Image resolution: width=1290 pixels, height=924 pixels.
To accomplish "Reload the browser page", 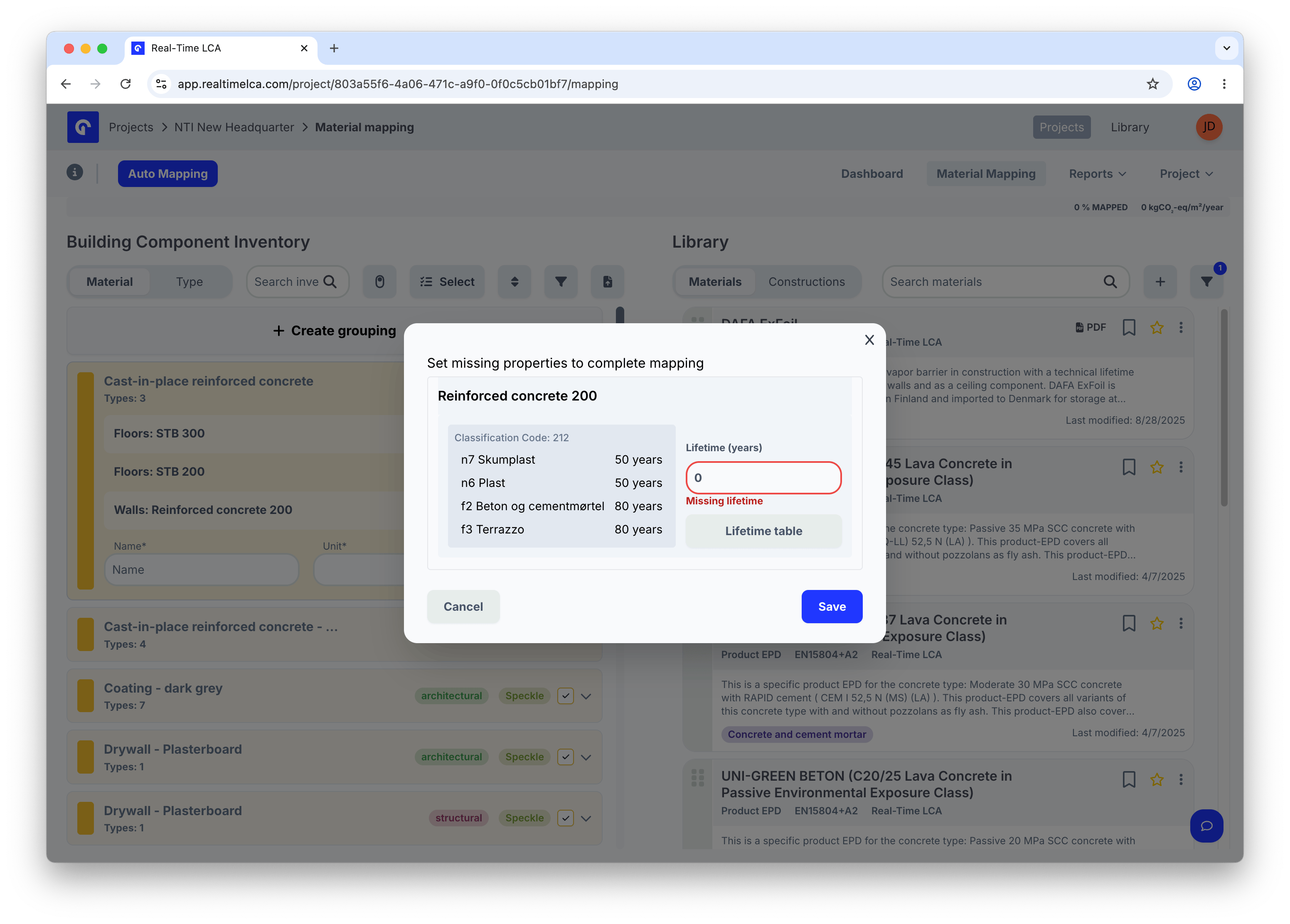I will click(126, 84).
